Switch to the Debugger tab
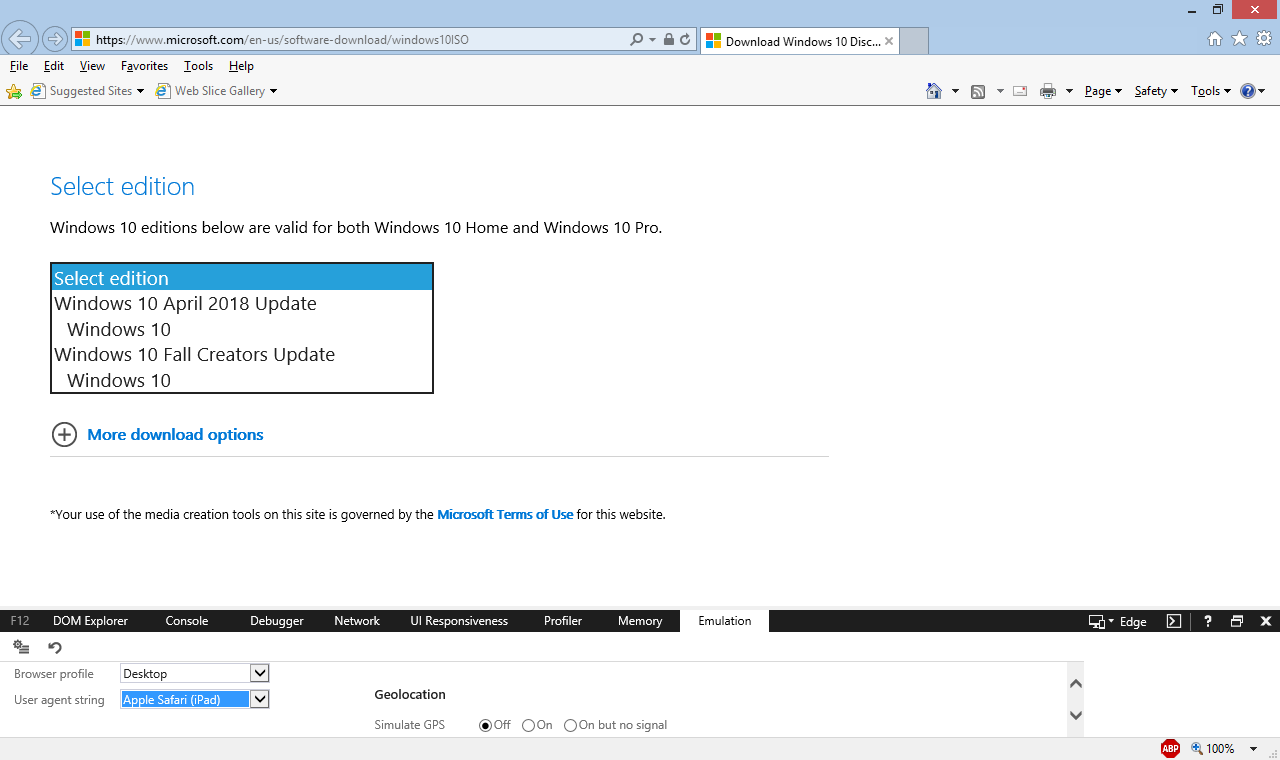This screenshot has width=1280, height=760. [x=277, y=621]
